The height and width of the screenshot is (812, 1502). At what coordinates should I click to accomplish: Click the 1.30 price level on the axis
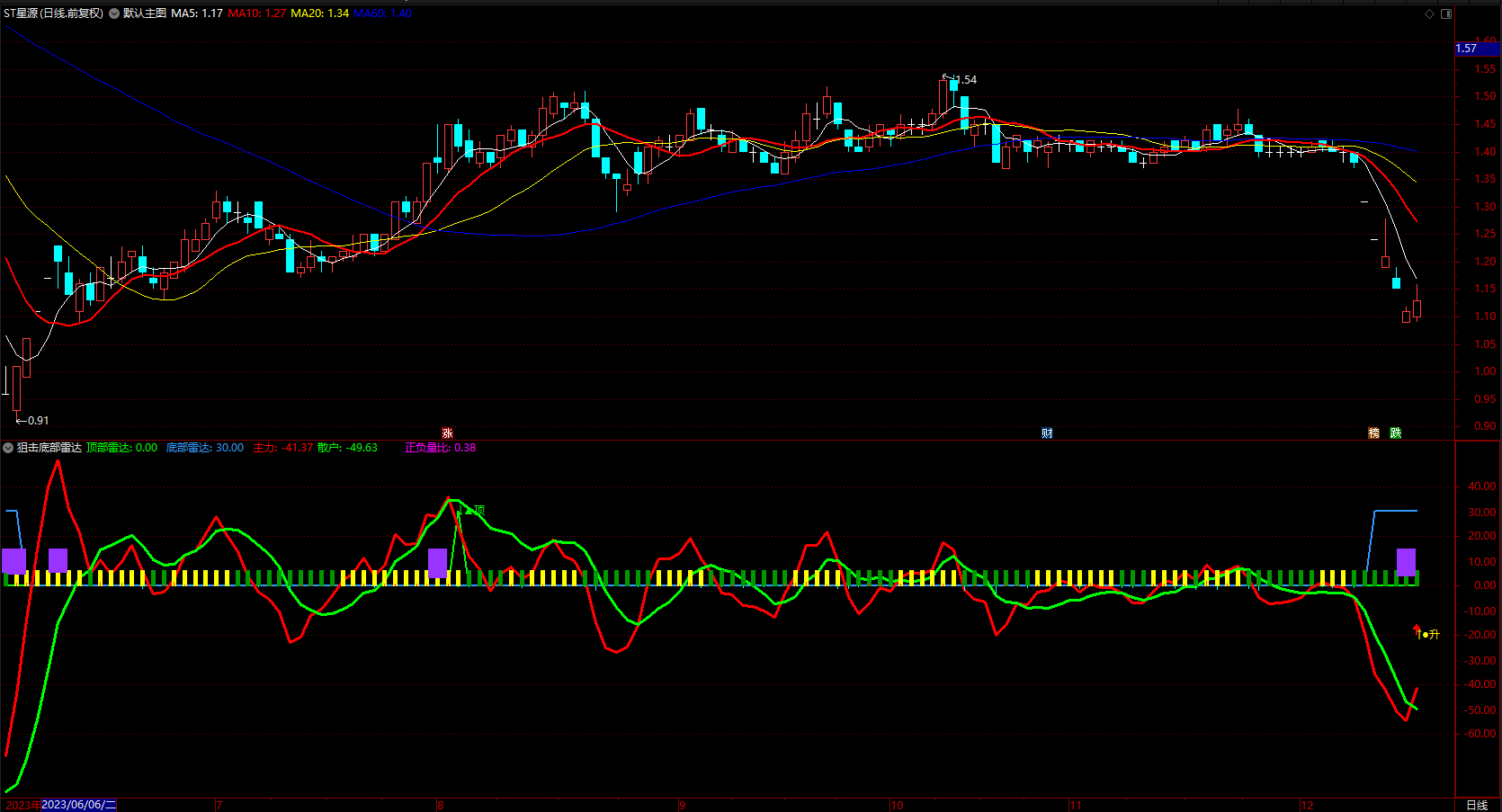pyautogui.click(x=1485, y=207)
